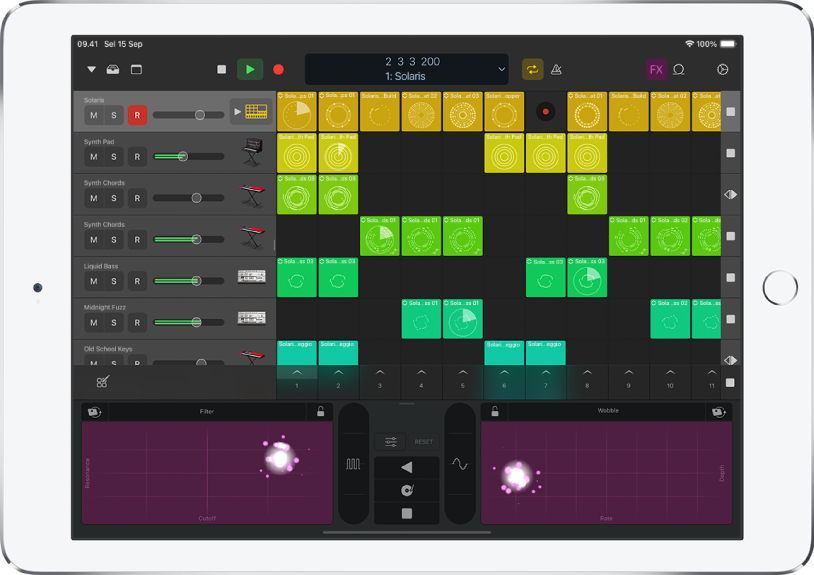Change the Wobble pad effect icon
This screenshot has width=814, height=575.
[719, 412]
